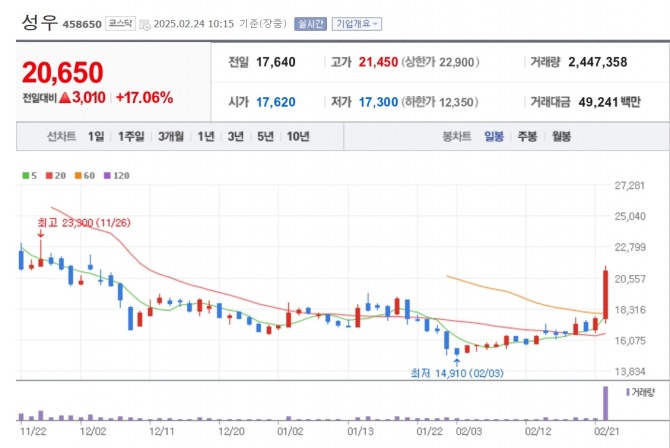Switch to 주봉 weekly candle chart
The width and height of the screenshot is (670, 448).
pyautogui.click(x=527, y=136)
